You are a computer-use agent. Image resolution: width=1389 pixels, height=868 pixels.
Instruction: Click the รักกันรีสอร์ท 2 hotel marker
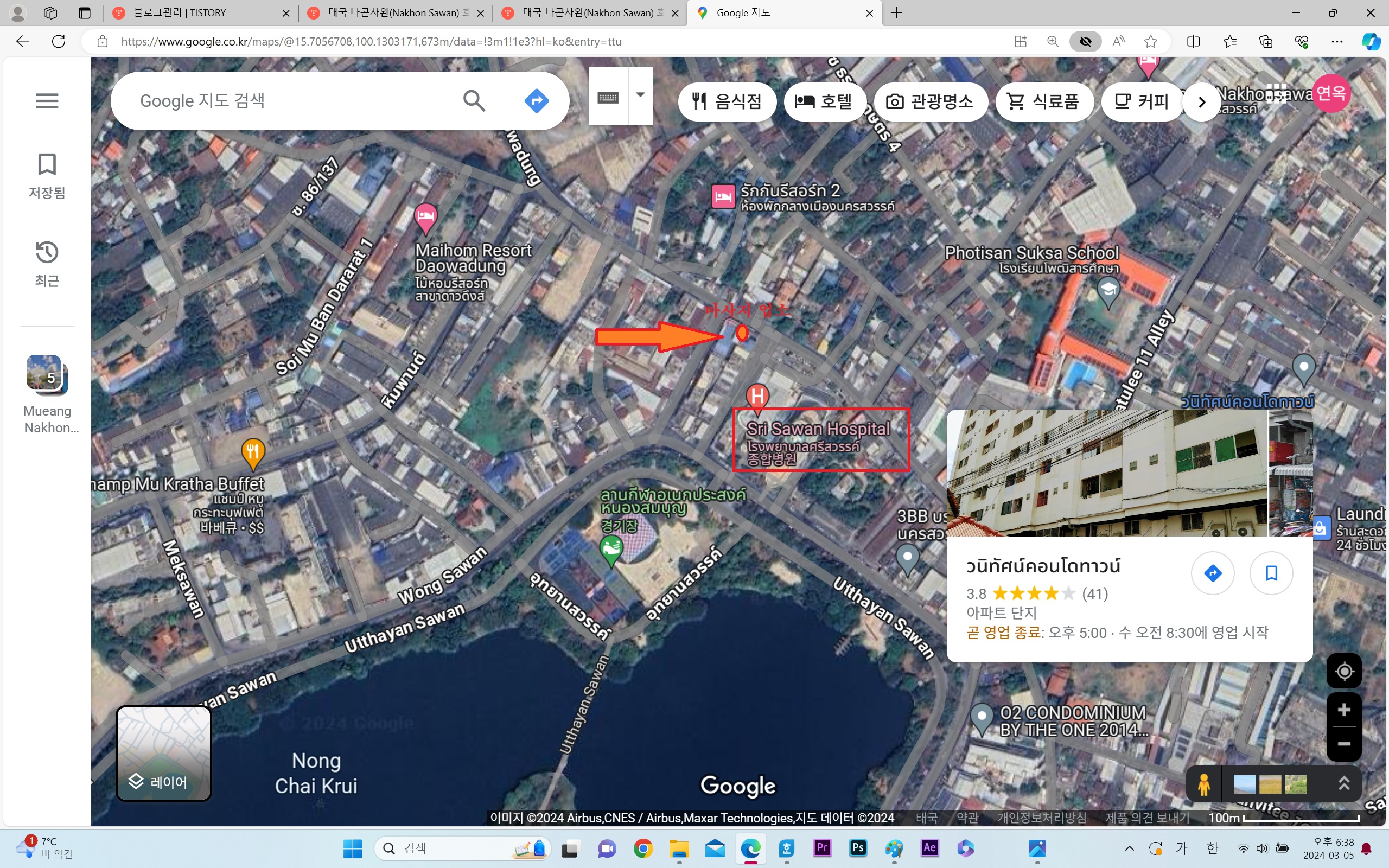pos(723,197)
